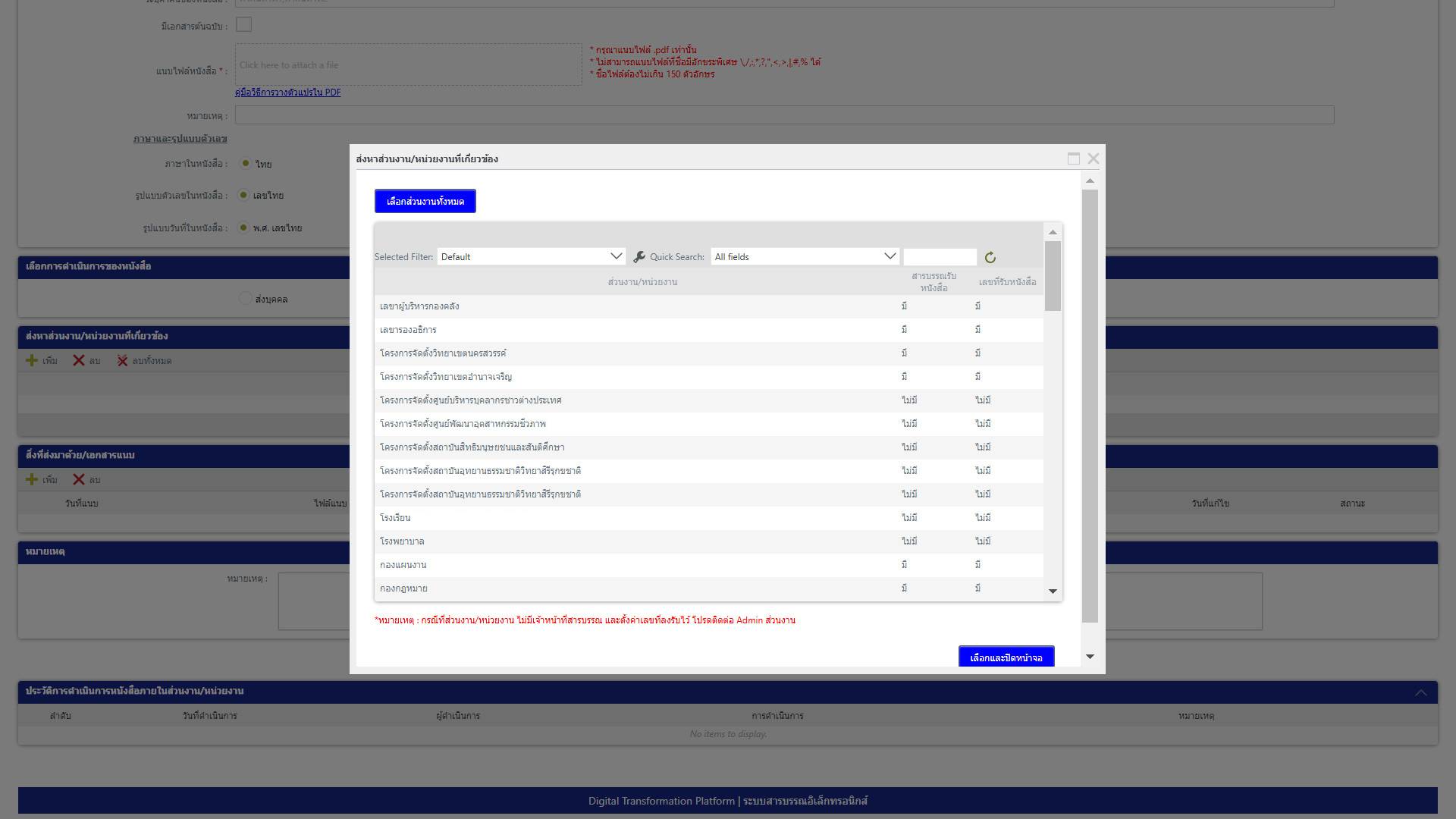The height and width of the screenshot is (819, 1456).
Task: Select the โรงพยาบาล row in the list
Action: pyautogui.click(x=402, y=541)
